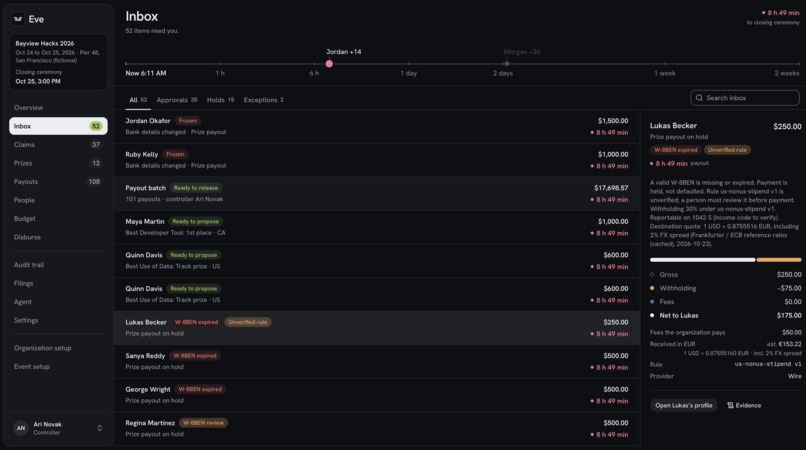Click the Net to Lukas line
Screen dimensions: 806x450
pos(725,315)
